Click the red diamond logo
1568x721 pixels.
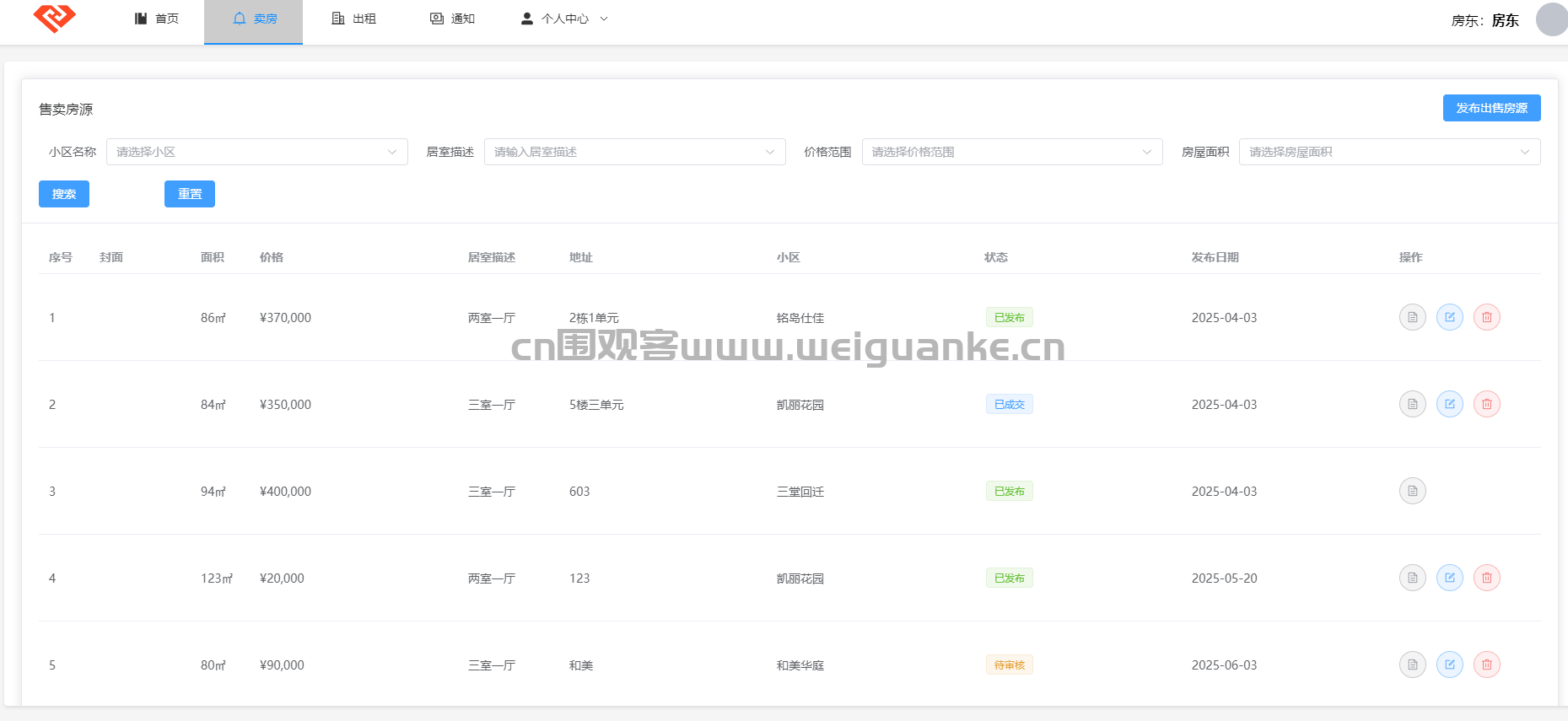55,18
